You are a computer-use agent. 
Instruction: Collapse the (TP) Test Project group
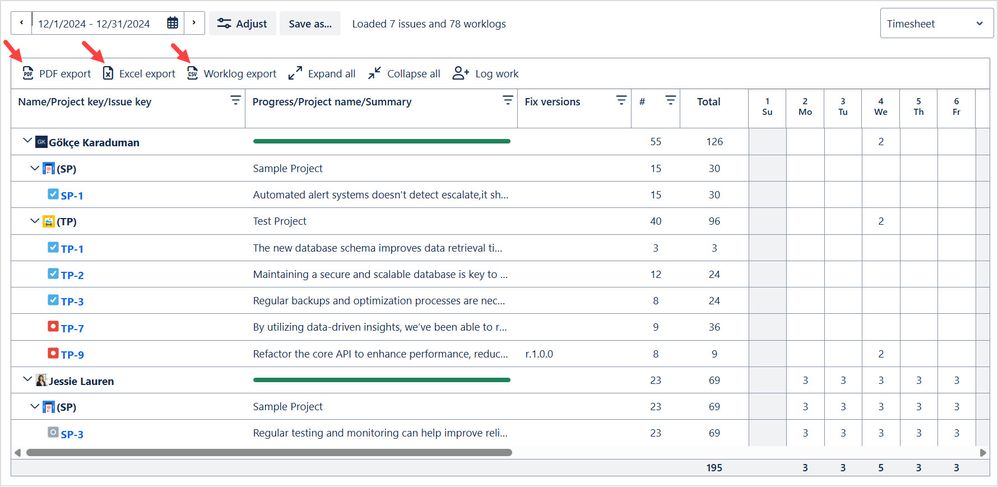tap(35, 220)
